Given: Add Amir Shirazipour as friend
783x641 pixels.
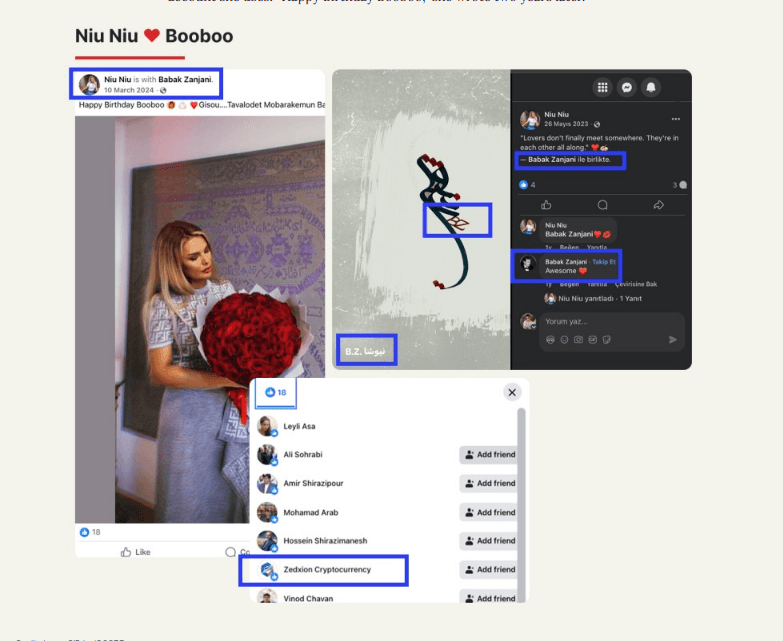Looking at the screenshot, I should pos(488,483).
